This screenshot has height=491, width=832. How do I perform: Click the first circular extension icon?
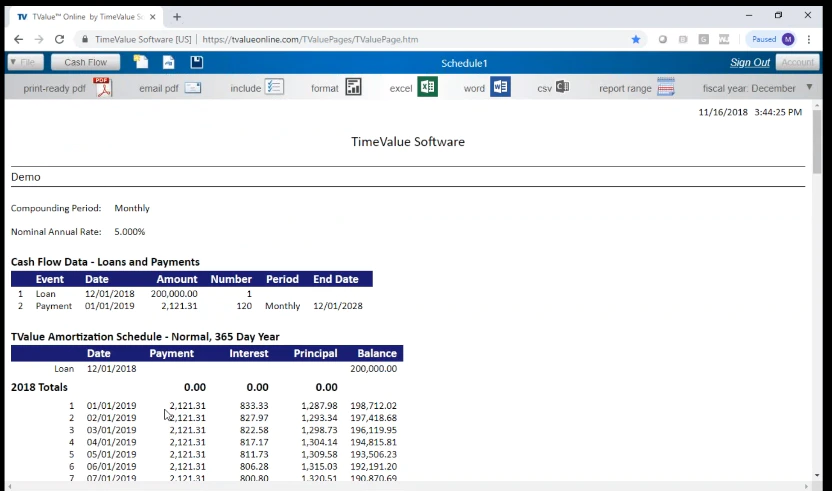(663, 39)
